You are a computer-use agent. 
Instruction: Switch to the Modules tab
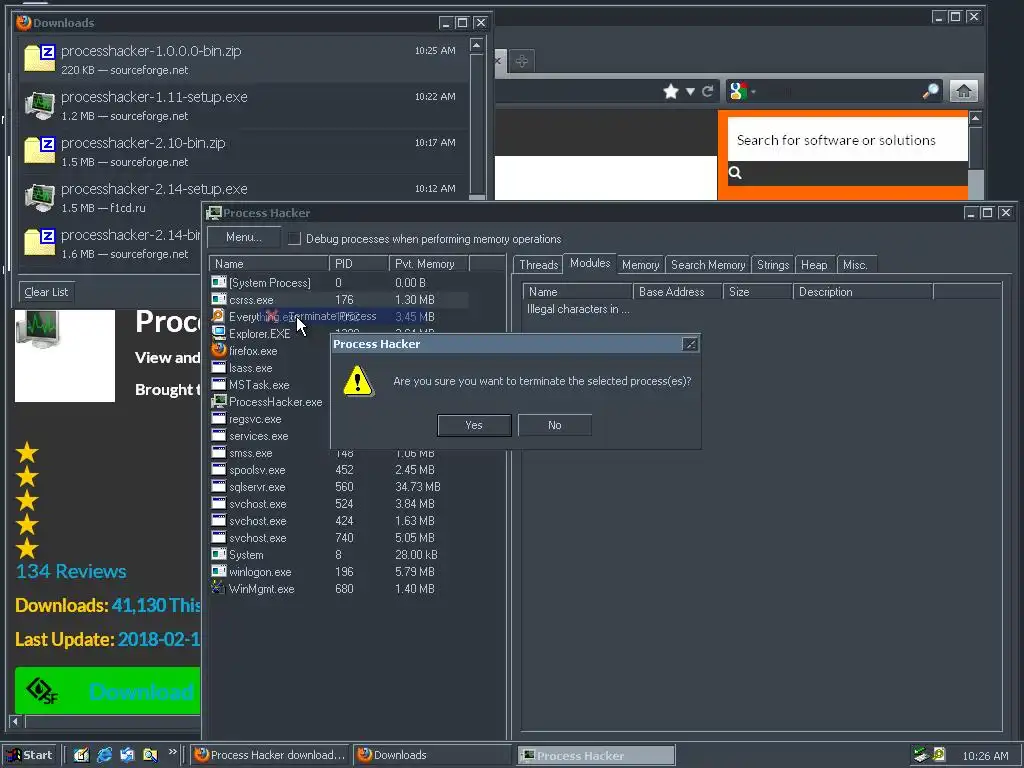tap(590, 263)
